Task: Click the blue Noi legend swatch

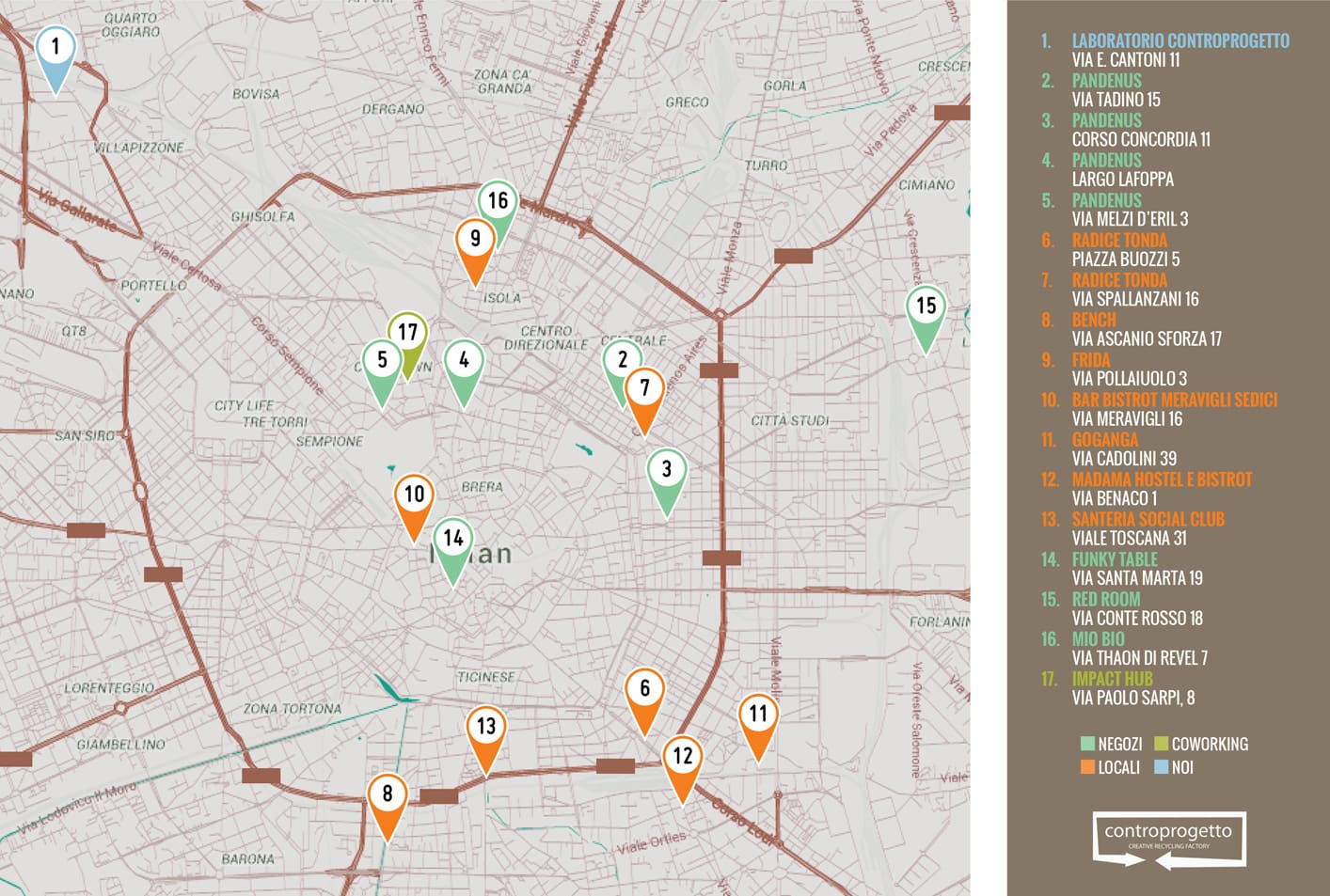Action: click(x=1161, y=767)
